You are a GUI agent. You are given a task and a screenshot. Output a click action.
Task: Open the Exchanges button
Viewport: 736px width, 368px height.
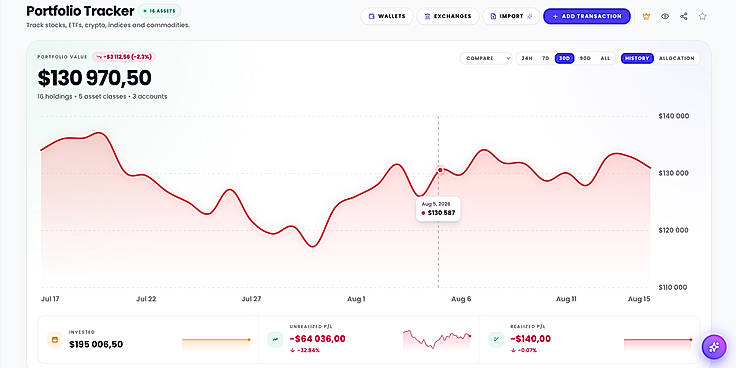click(448, 16)
